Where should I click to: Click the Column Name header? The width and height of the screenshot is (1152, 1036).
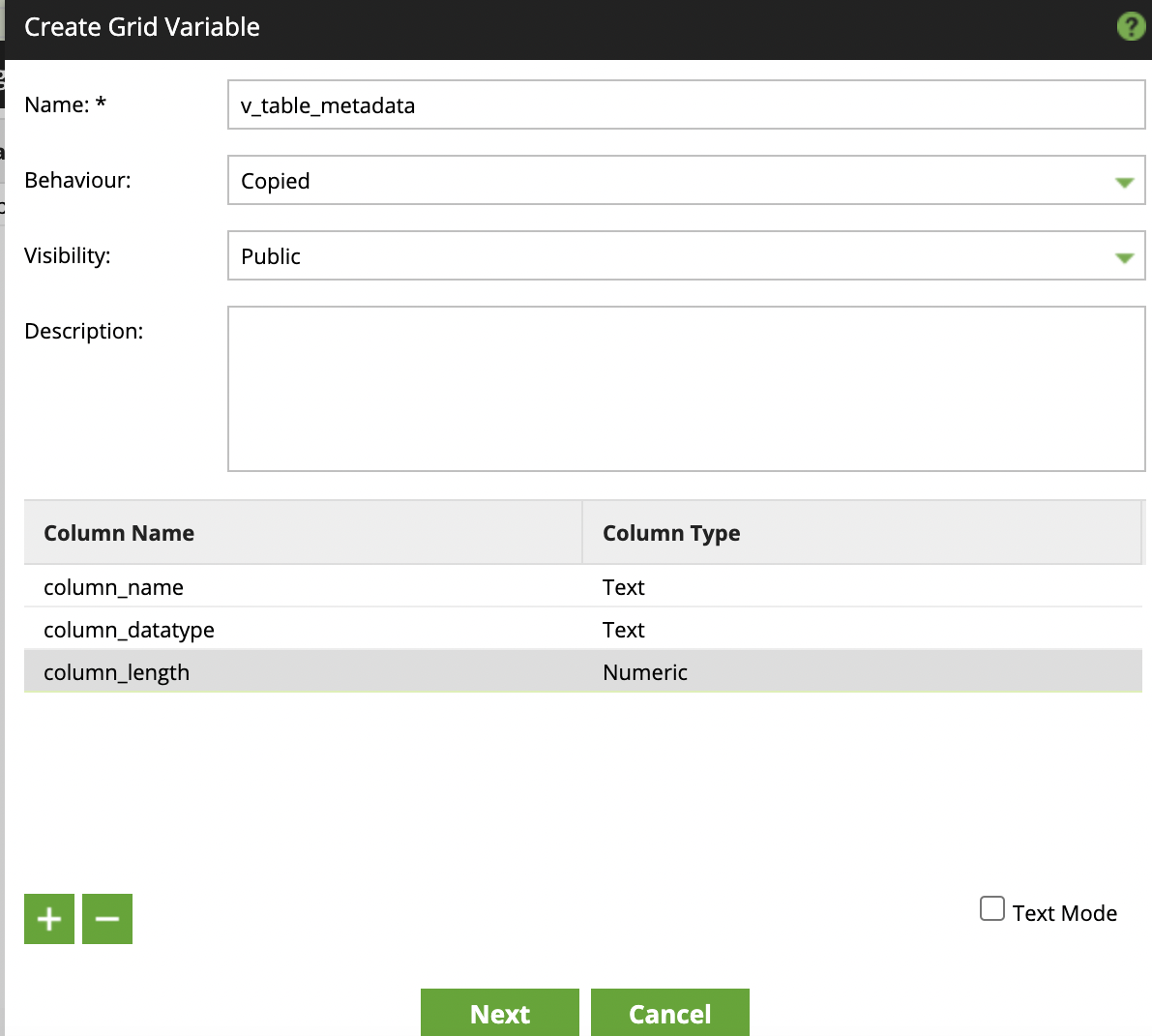pos(303,533)
